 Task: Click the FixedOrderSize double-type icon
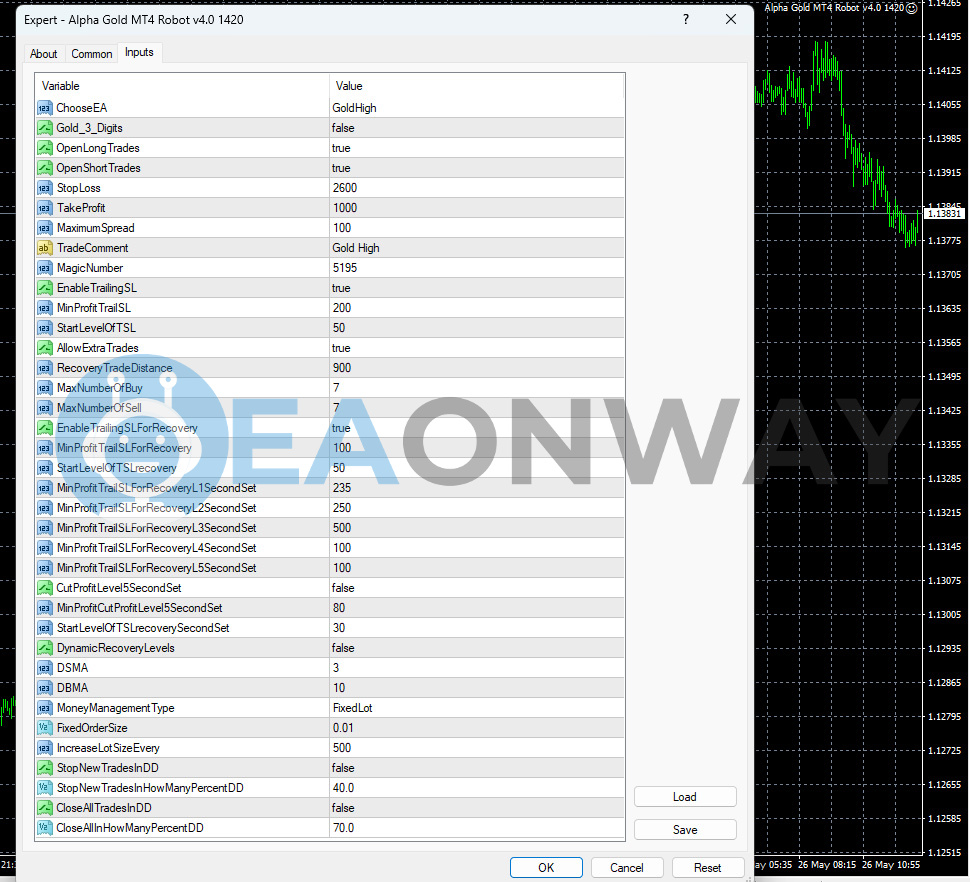[45, 728]
